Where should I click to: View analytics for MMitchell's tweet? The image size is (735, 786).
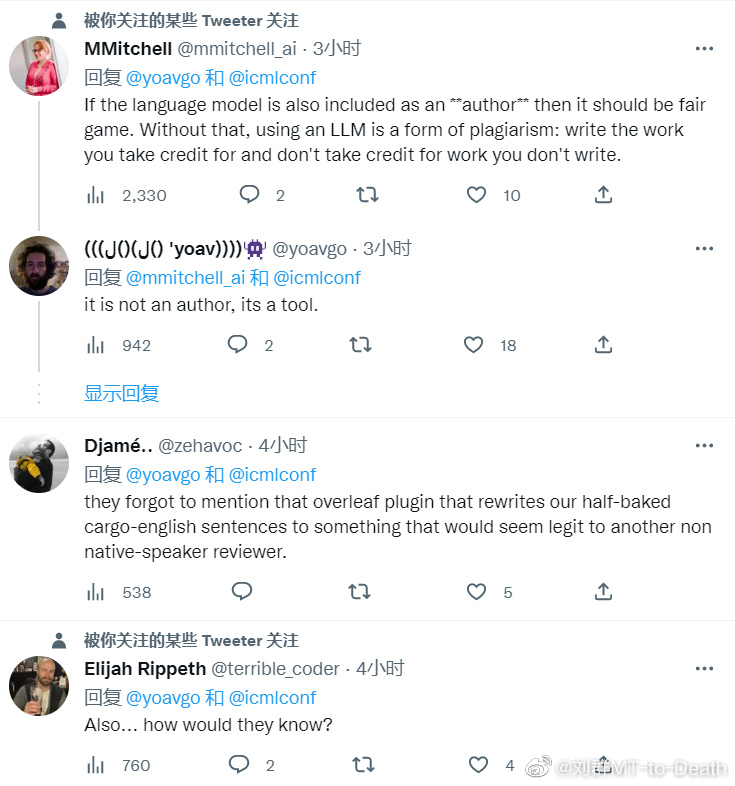[x=96, y=195]
